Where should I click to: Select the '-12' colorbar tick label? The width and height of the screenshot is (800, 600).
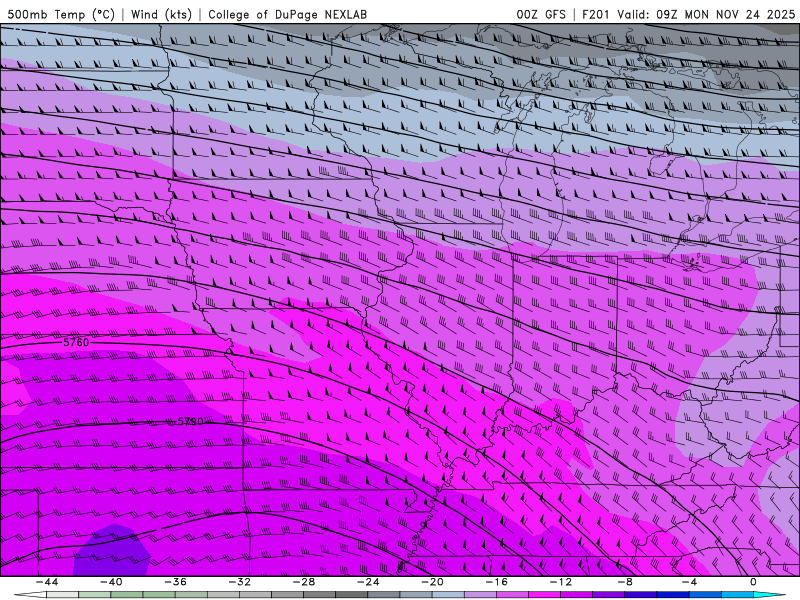(x=561, y=582)
